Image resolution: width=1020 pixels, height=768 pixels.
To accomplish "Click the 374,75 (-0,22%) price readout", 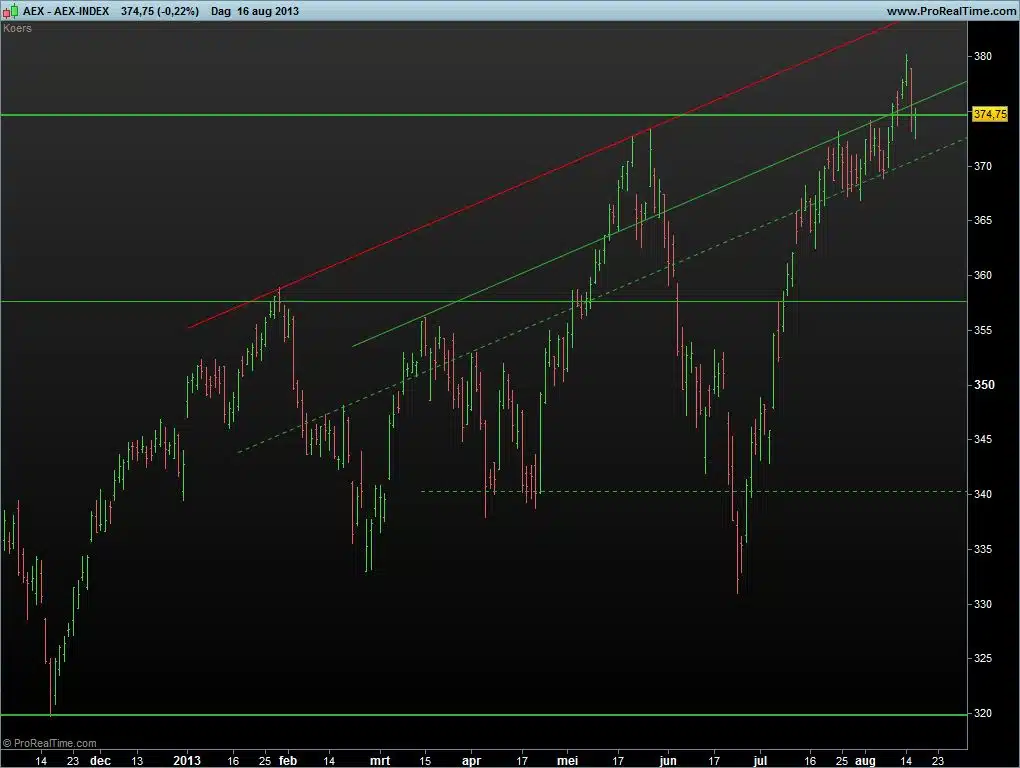I will coord(159,11).
